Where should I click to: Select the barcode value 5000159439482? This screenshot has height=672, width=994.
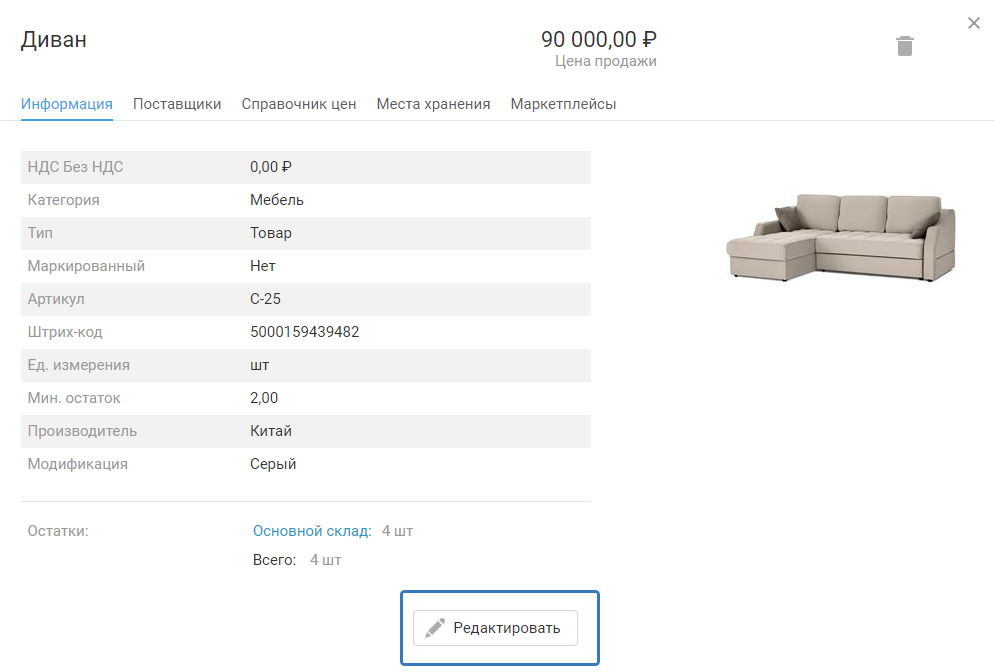[x=304, y=332]
